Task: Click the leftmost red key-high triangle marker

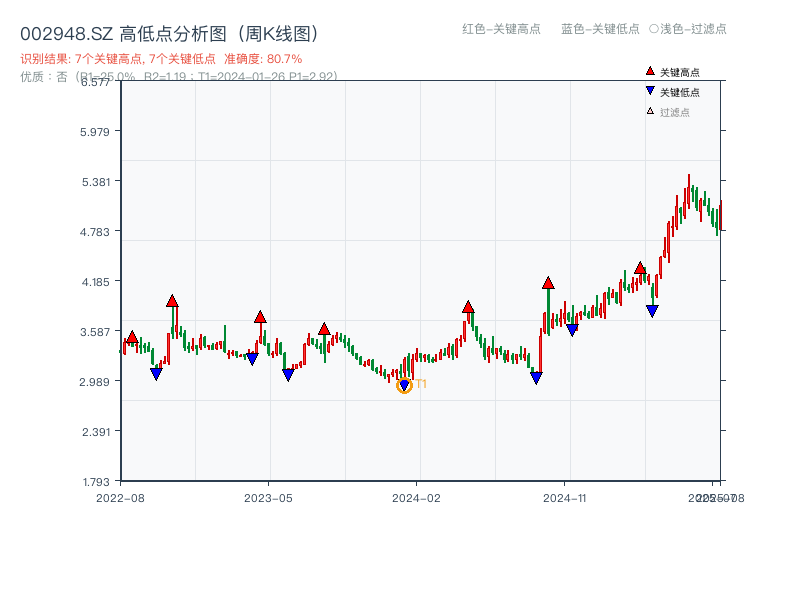Action: 132,337
